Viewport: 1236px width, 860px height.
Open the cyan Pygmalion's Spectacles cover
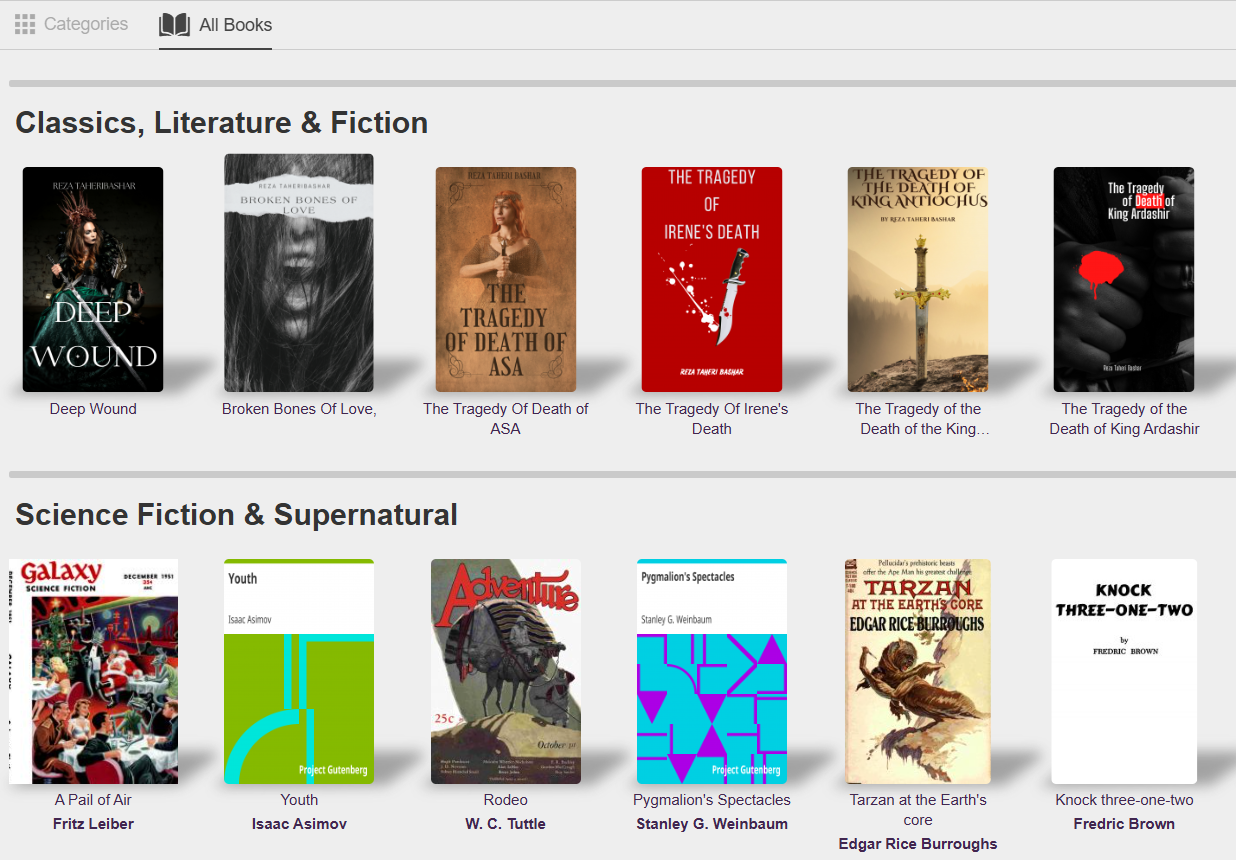pyautogui.click(x=712, y=671)
